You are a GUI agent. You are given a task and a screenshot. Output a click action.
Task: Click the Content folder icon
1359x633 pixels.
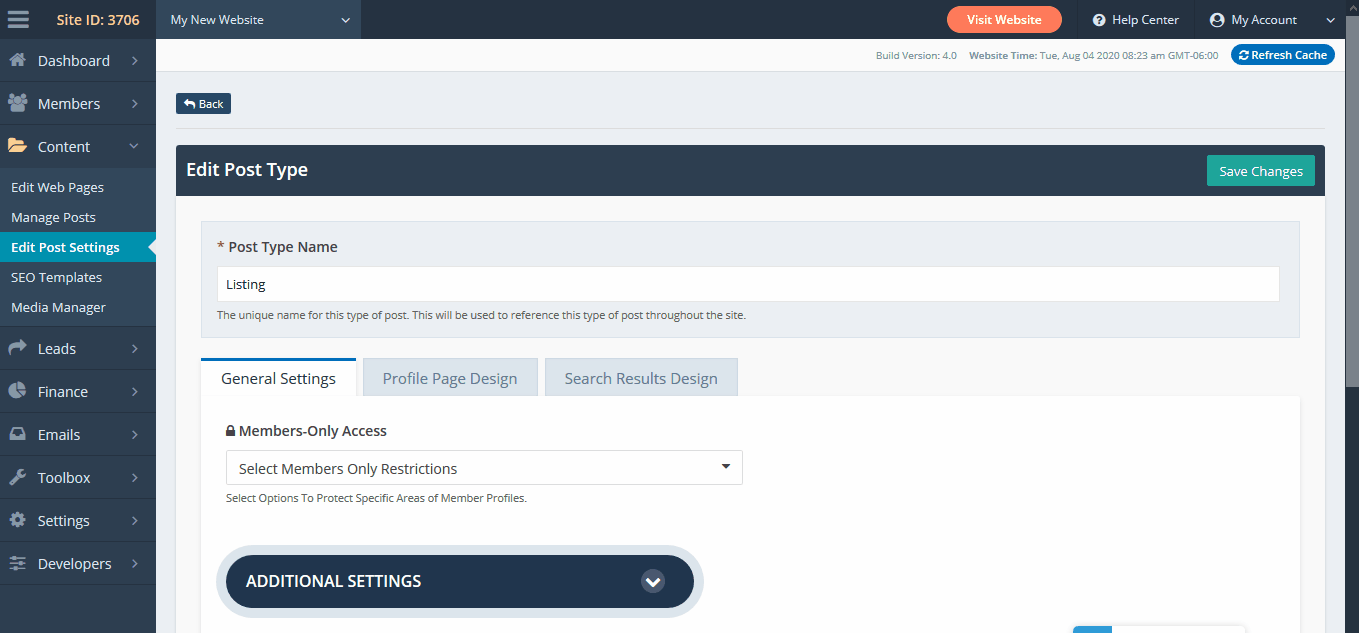point(17,146)
